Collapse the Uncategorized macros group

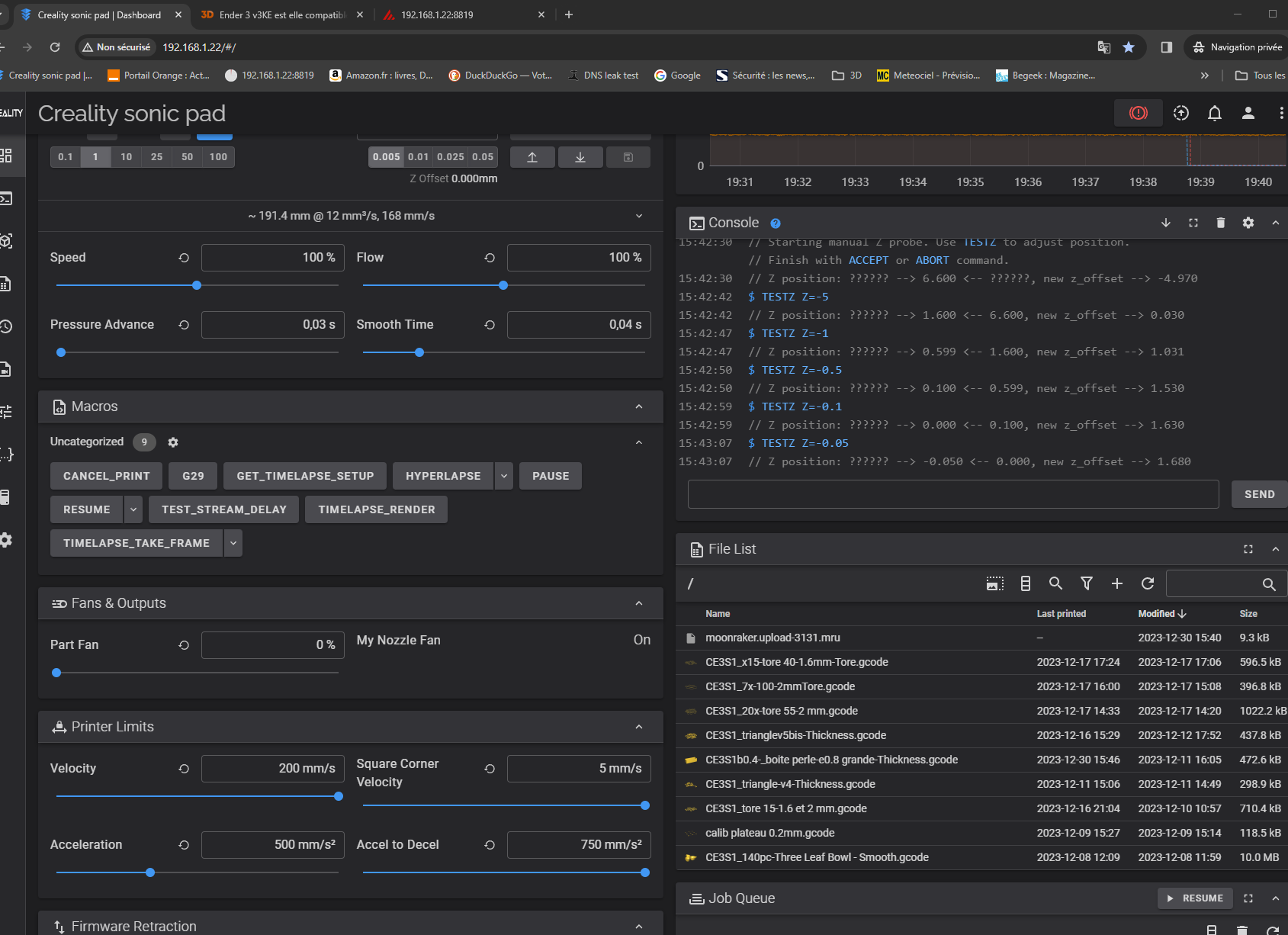639,442
